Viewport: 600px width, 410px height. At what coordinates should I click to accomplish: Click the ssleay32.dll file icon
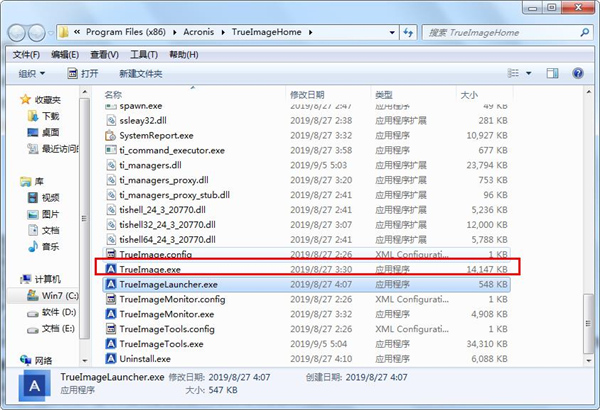pos(111,121)
